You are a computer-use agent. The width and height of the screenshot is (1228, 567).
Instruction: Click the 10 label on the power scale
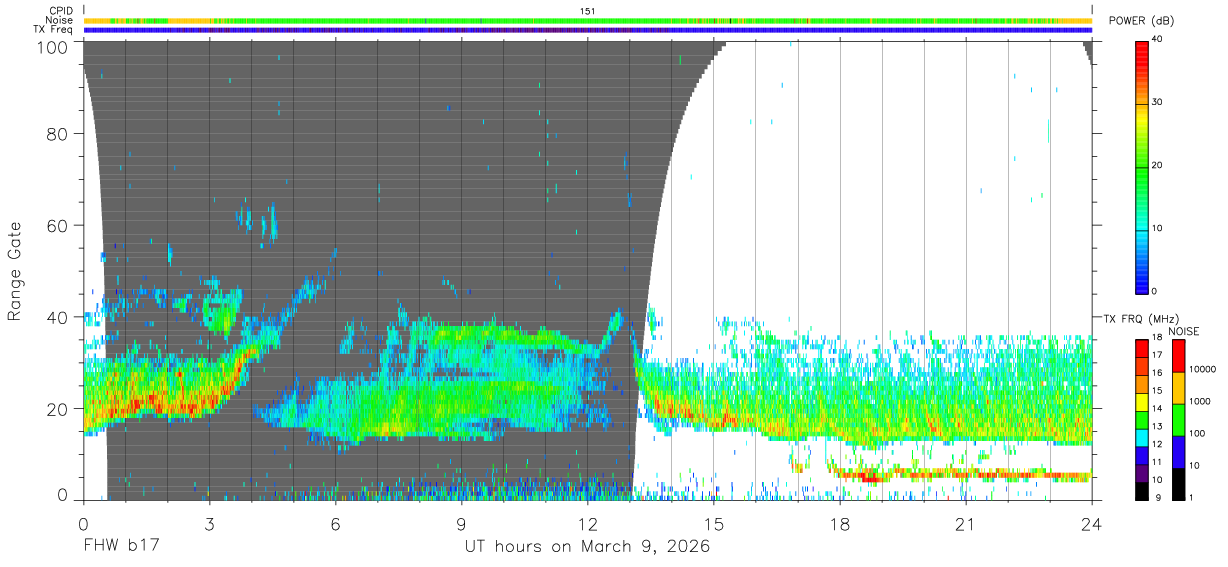1157,228
